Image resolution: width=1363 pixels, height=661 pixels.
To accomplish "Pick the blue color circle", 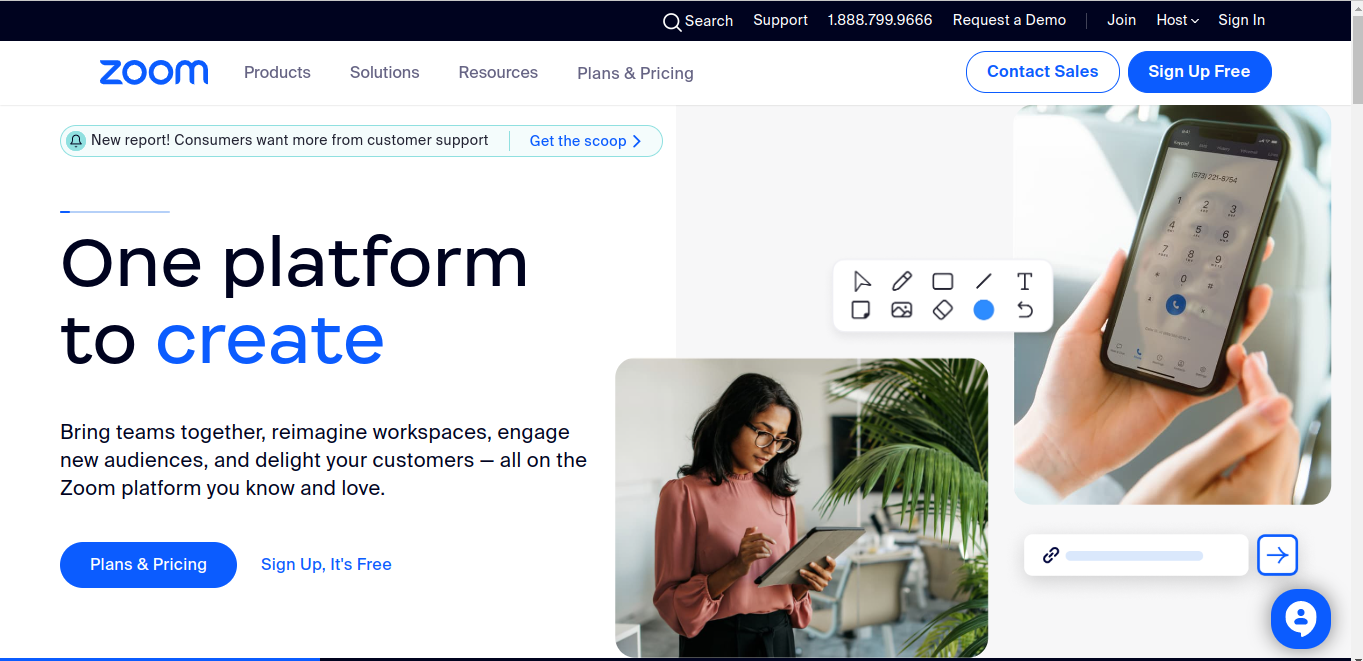I will 984,310.
